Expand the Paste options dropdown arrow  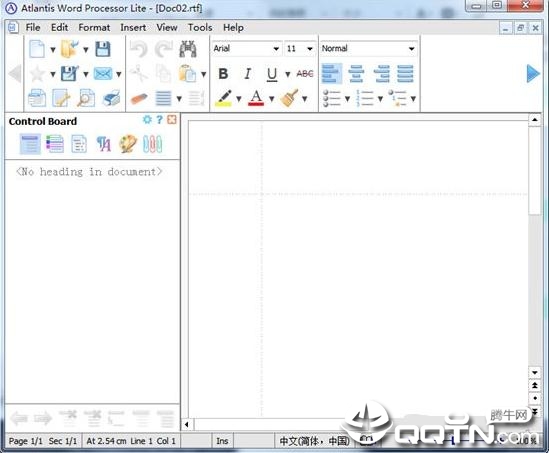point(203,74)
